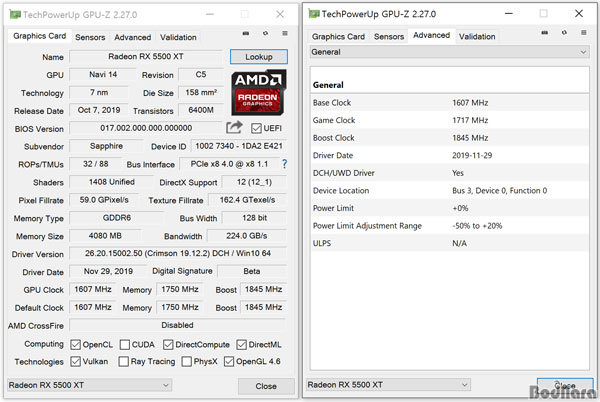Switch to Validation tab in left window
Image resolution: width=600 pixels, height=402 pixels.
[178, 37]
